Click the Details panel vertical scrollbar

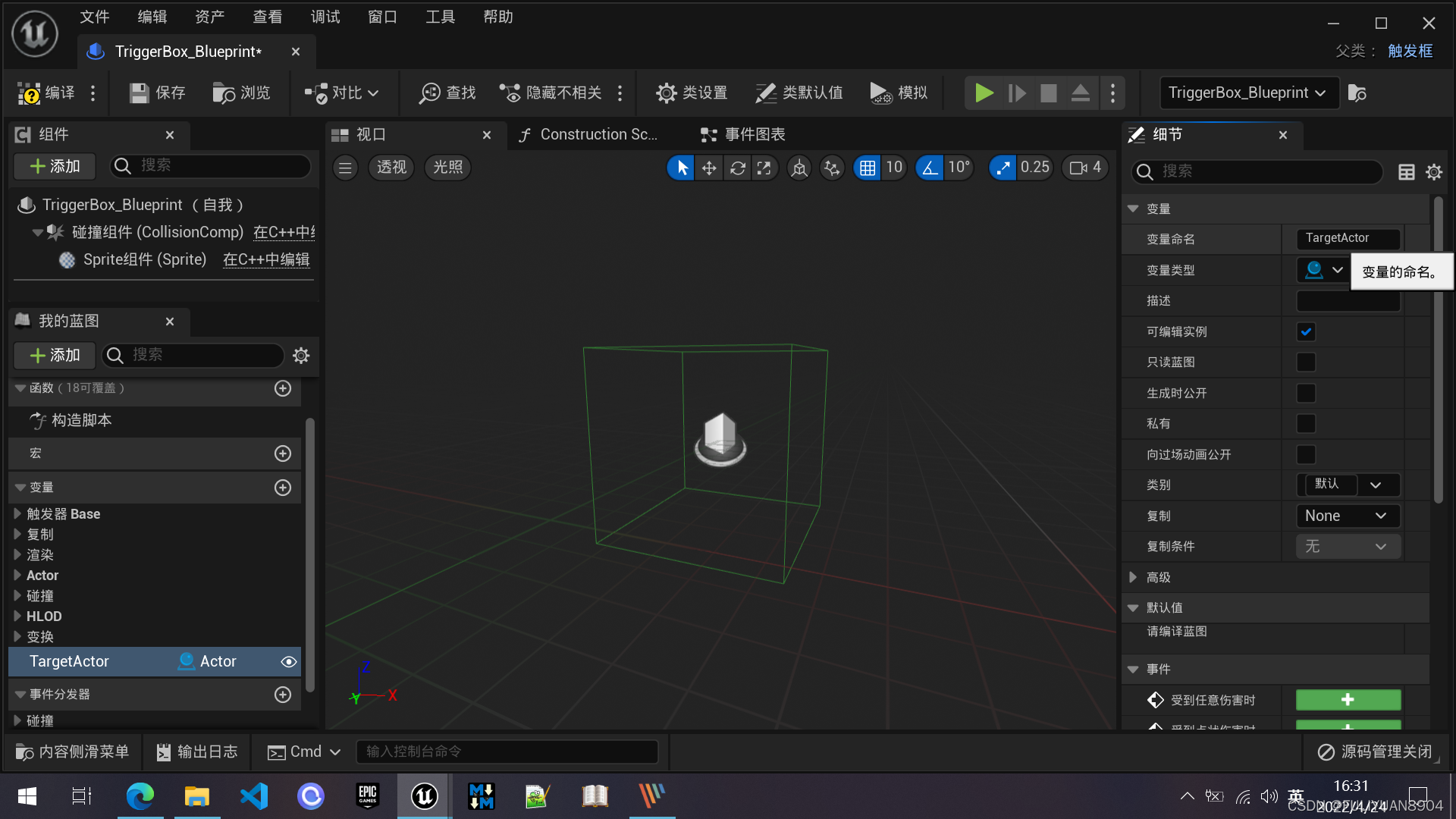click(x=1438, y=349)
